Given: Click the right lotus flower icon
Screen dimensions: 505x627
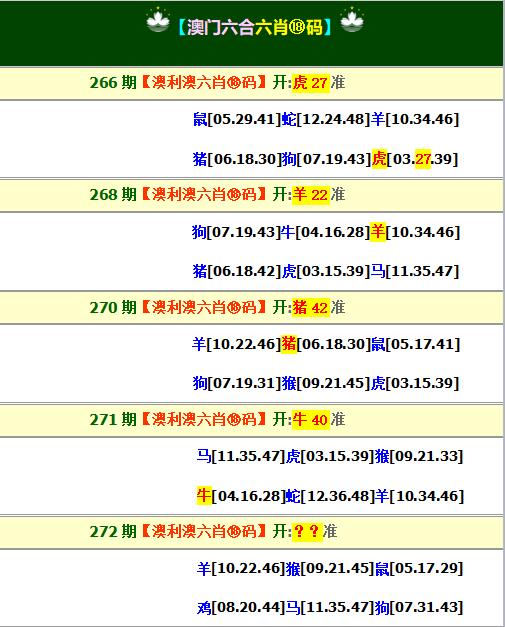Looking at the screenshot, I should tap(352, 20).
